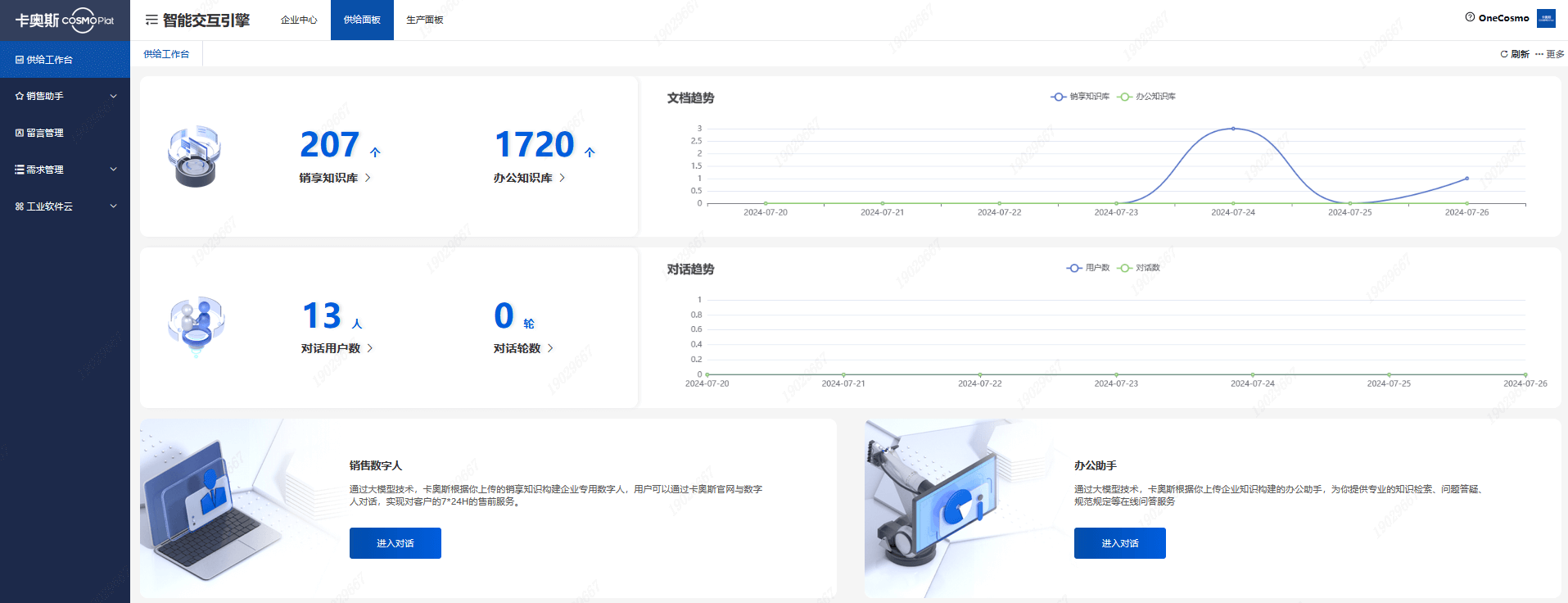Select the 供给工作台 page tab below header
Image resolution: width=1568 pixels, height=603 pixels.
pos(166,54)
